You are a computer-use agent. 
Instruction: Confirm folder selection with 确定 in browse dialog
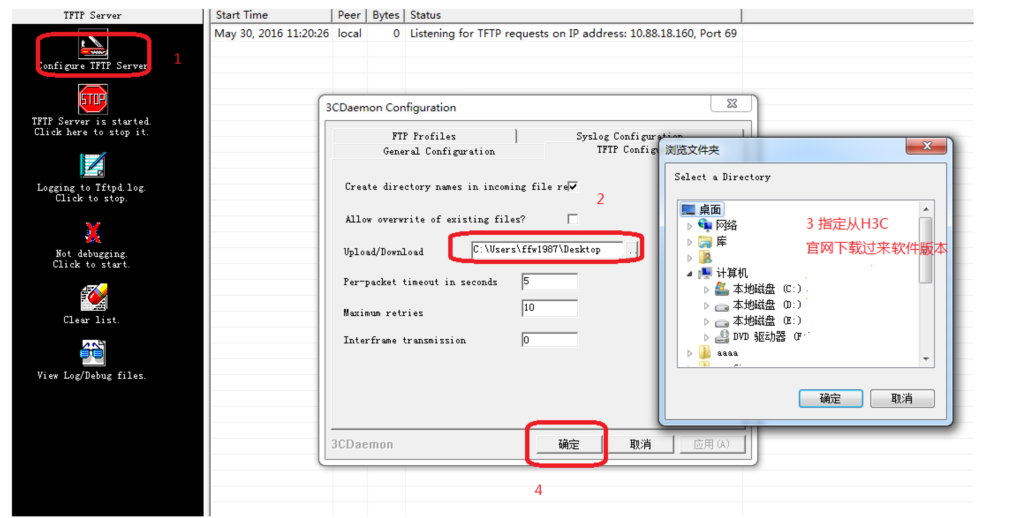pos(831,398)
